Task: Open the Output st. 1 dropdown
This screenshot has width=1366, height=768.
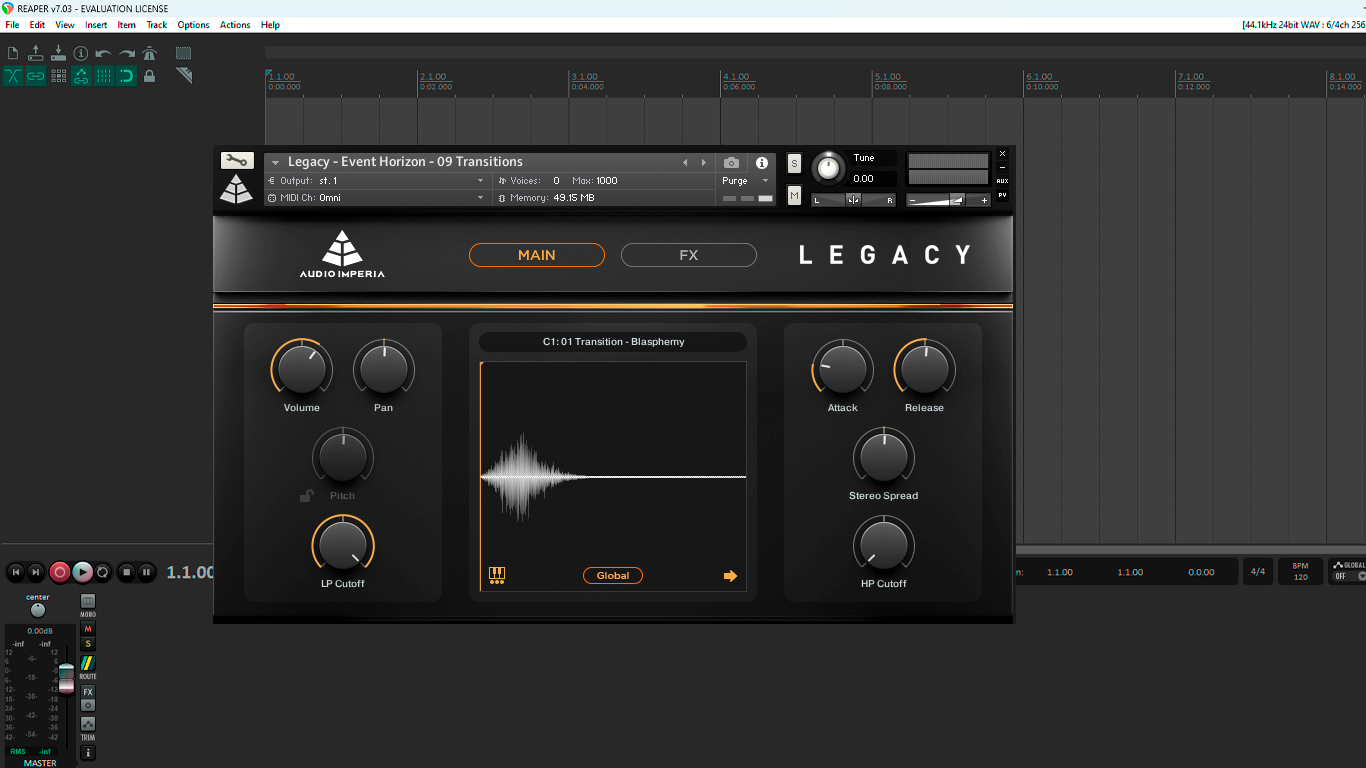Action: tap(377, 181)
